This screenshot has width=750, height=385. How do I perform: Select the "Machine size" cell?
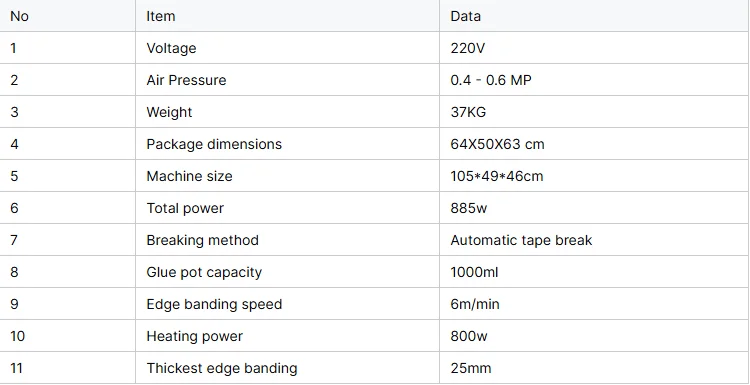(x=287, y=176)
